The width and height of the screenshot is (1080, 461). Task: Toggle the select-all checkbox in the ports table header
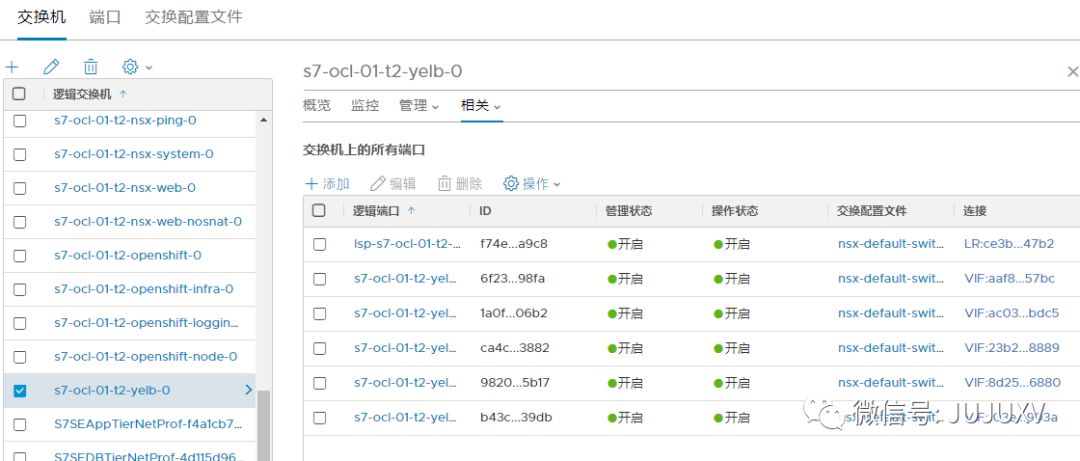point(319,211)
